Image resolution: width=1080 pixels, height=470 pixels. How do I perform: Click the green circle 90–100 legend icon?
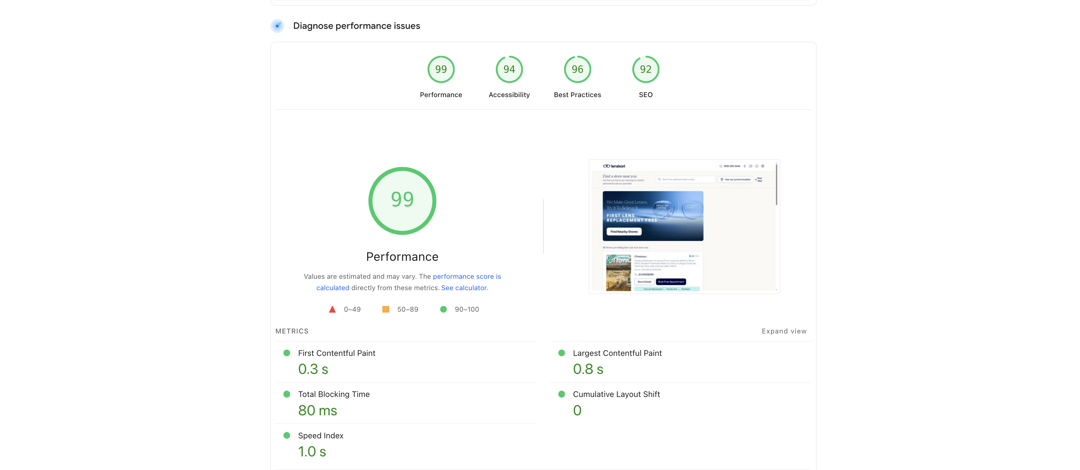click(443, 309)
